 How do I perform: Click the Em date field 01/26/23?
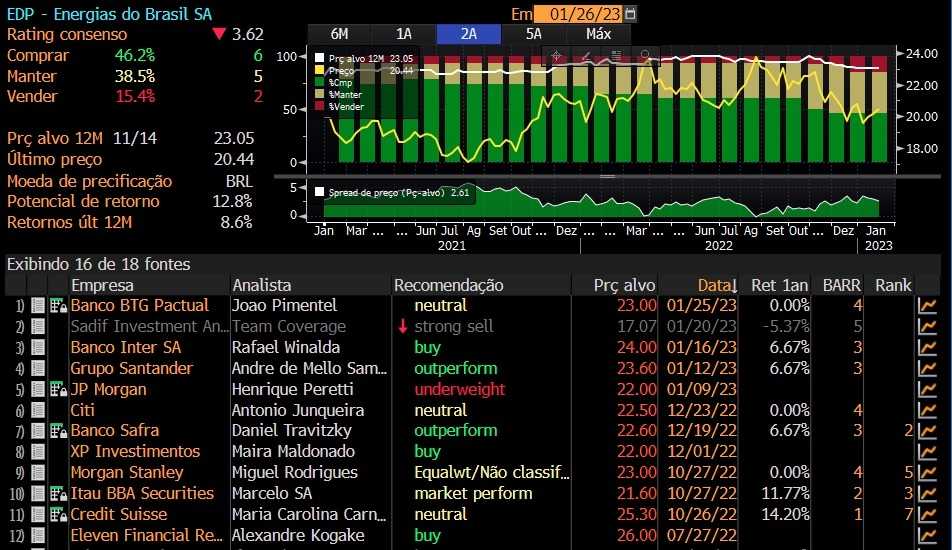tap(579, 13)
